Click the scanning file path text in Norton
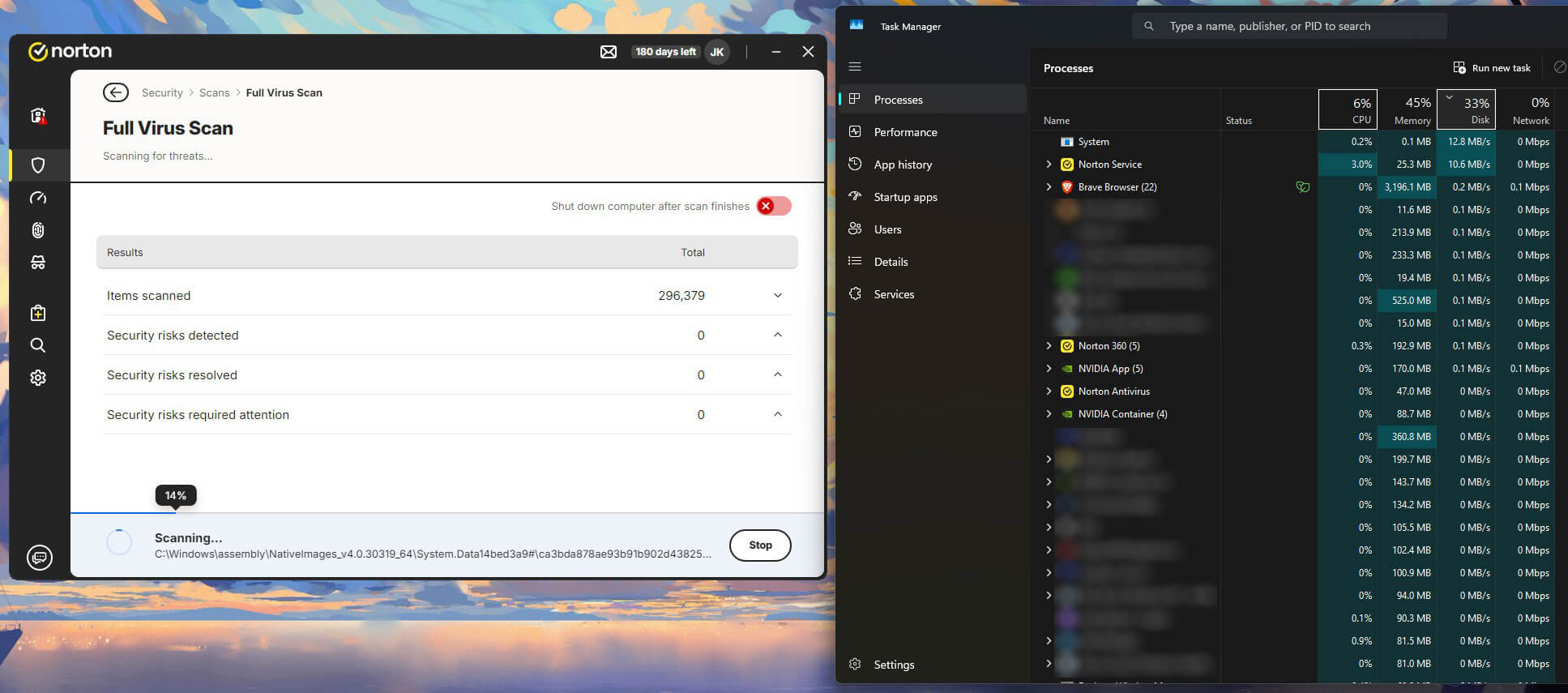The height and width of the screenshot is (693, 1568). tap(433, 554)
